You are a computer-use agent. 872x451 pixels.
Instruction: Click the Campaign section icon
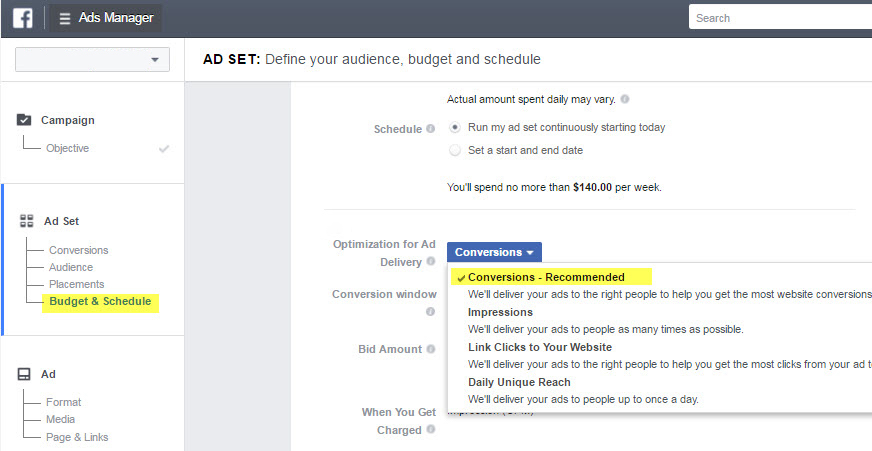(25, 120)
